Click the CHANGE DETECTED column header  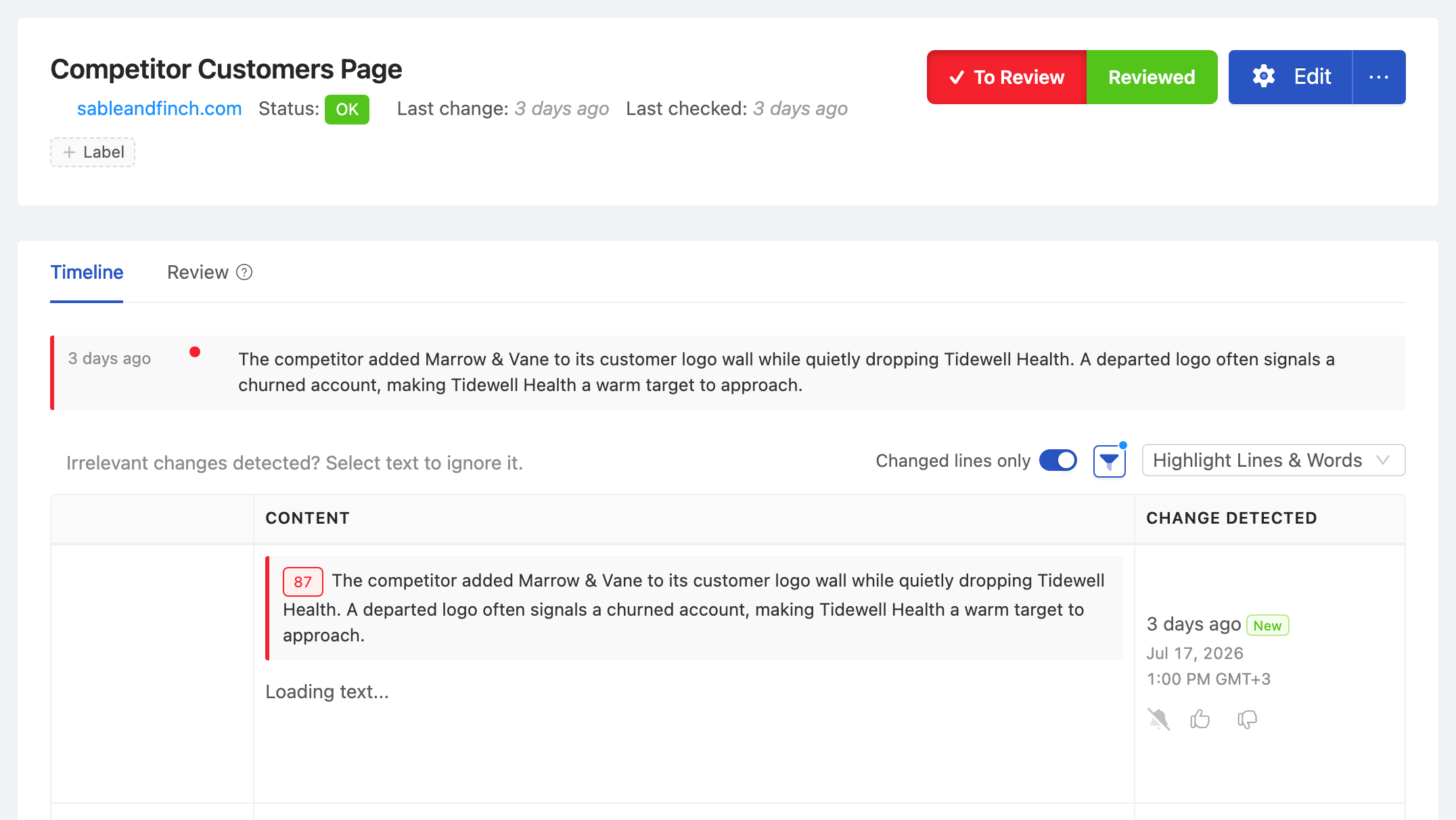coord(1231,518)
